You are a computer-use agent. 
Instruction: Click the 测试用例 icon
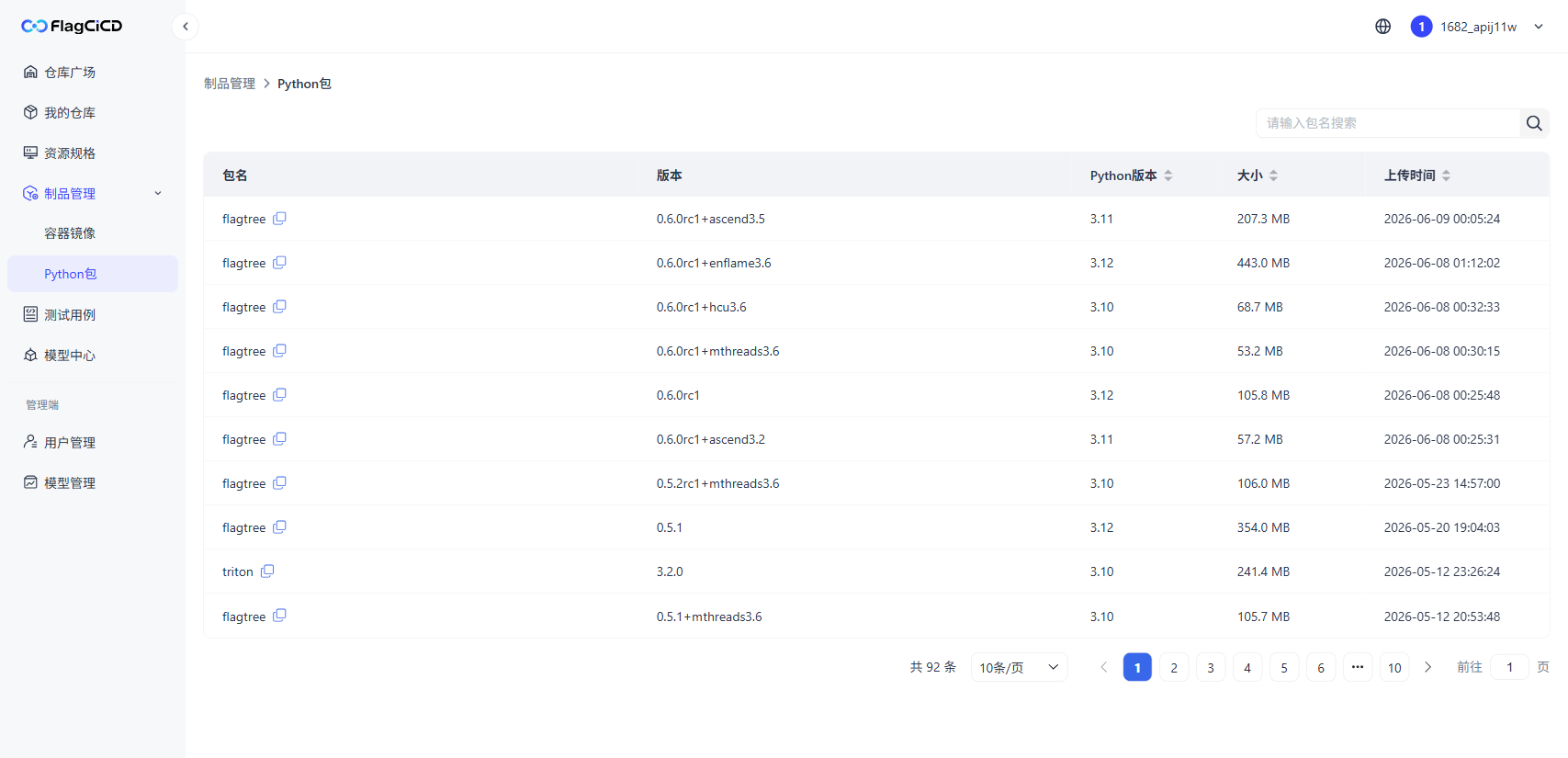(30, 314)
